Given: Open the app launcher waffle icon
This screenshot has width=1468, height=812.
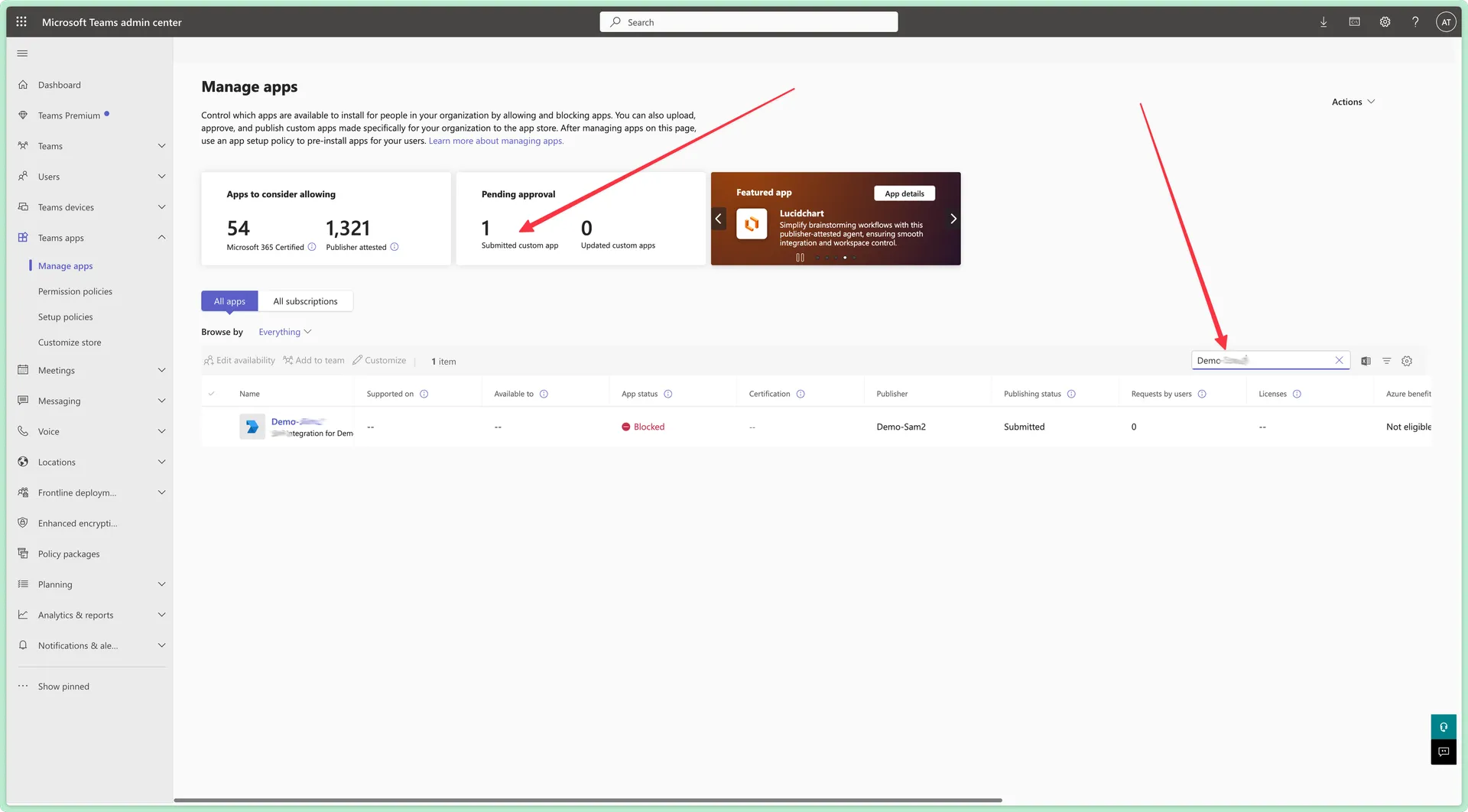Looking at the screenshot, I should click(21, 22).
